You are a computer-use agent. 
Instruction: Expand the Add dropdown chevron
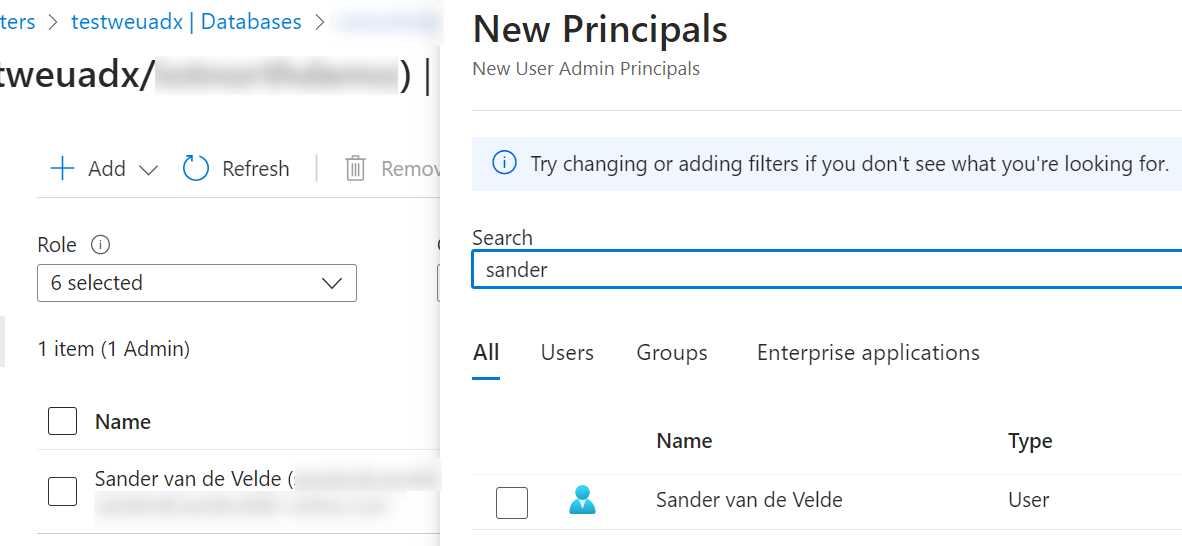[148, 169]
